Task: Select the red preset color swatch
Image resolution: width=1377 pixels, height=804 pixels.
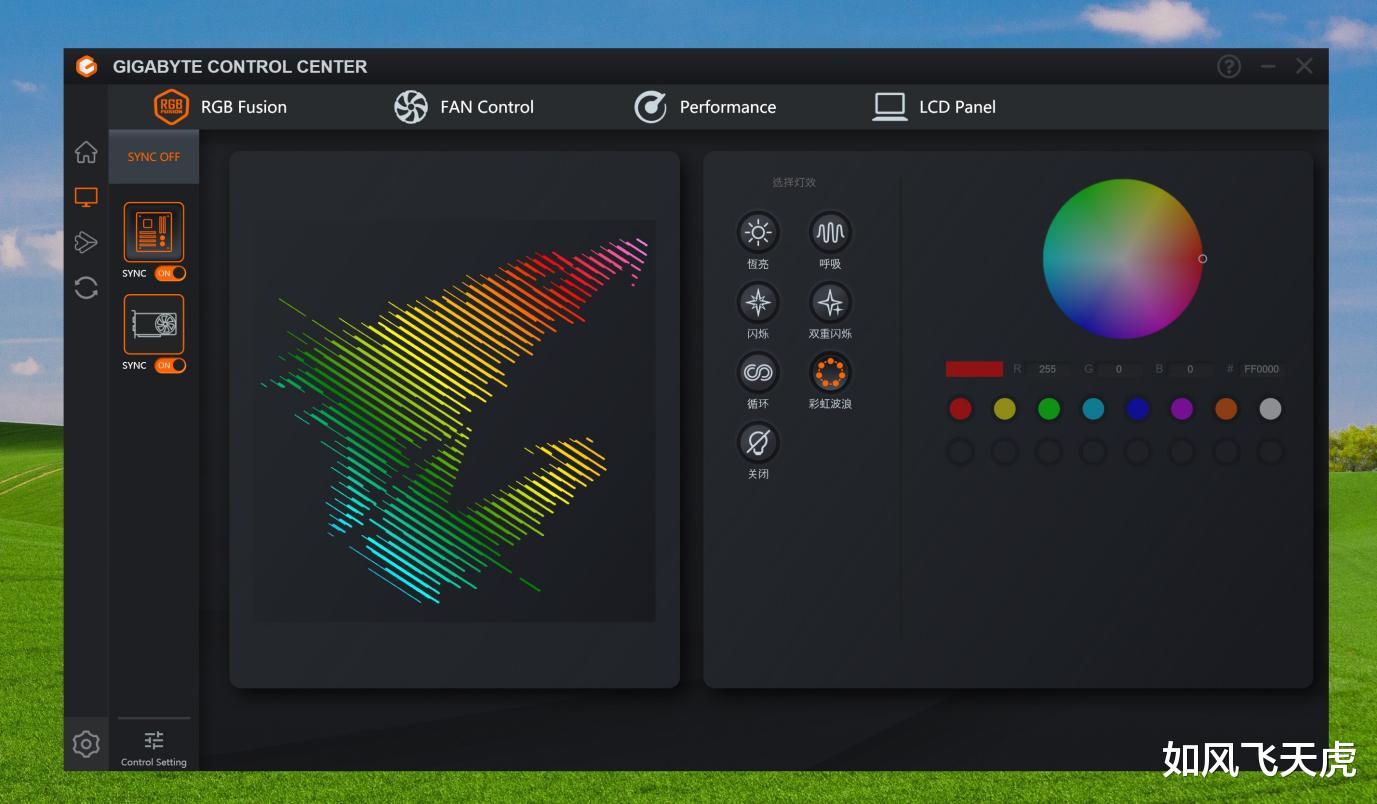Action: click(x=960, y=408)
